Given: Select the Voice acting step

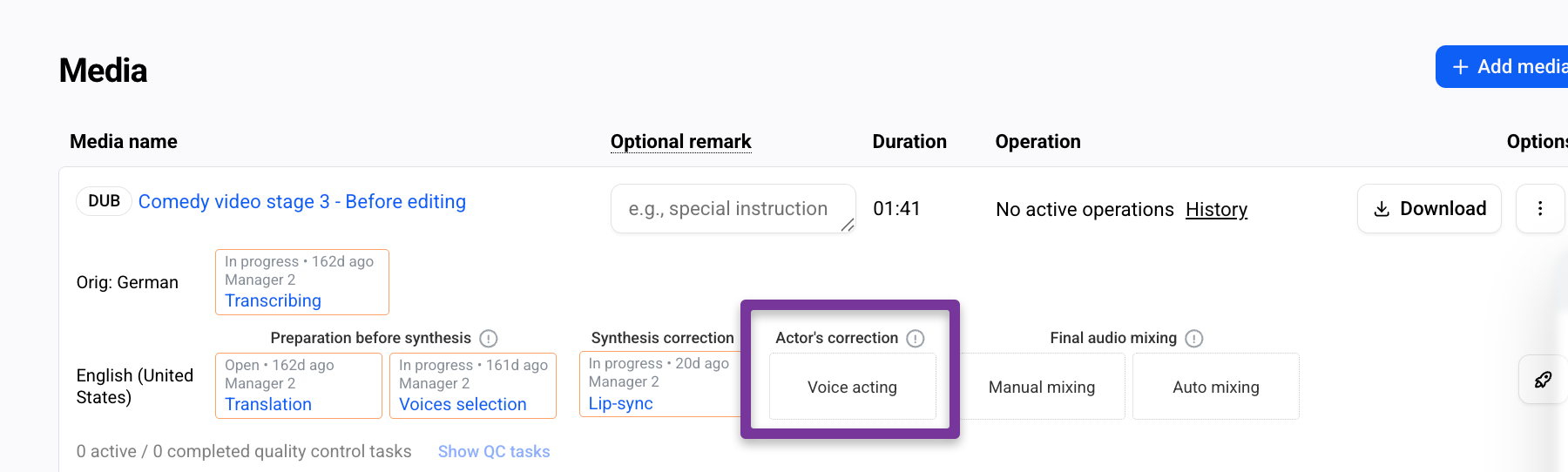Looking at the screenshot, I should pyautogui.click(x=852, y=387).
